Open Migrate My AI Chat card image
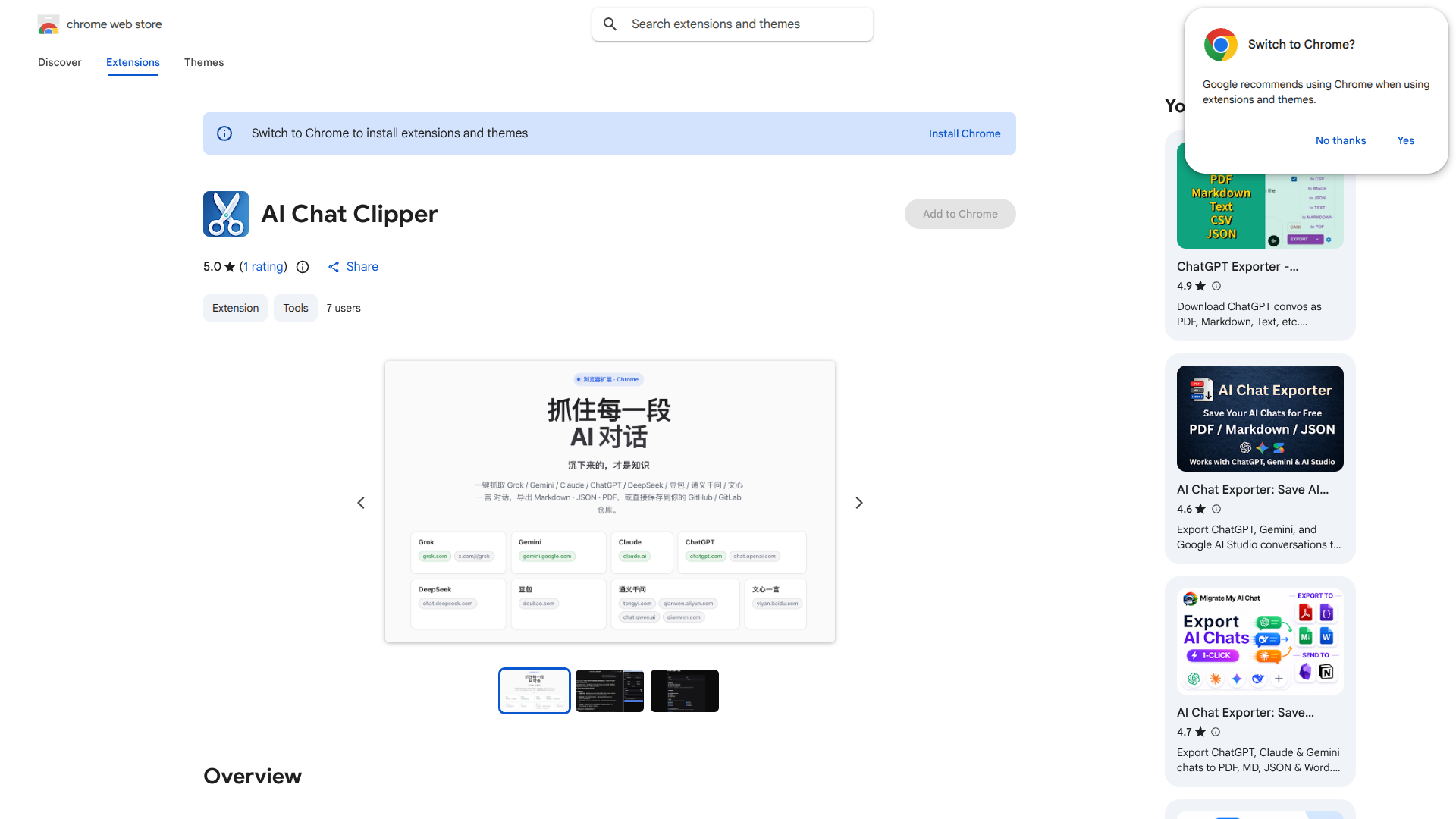Viewport: 1456px width, 819px height. click(1260, 642)
